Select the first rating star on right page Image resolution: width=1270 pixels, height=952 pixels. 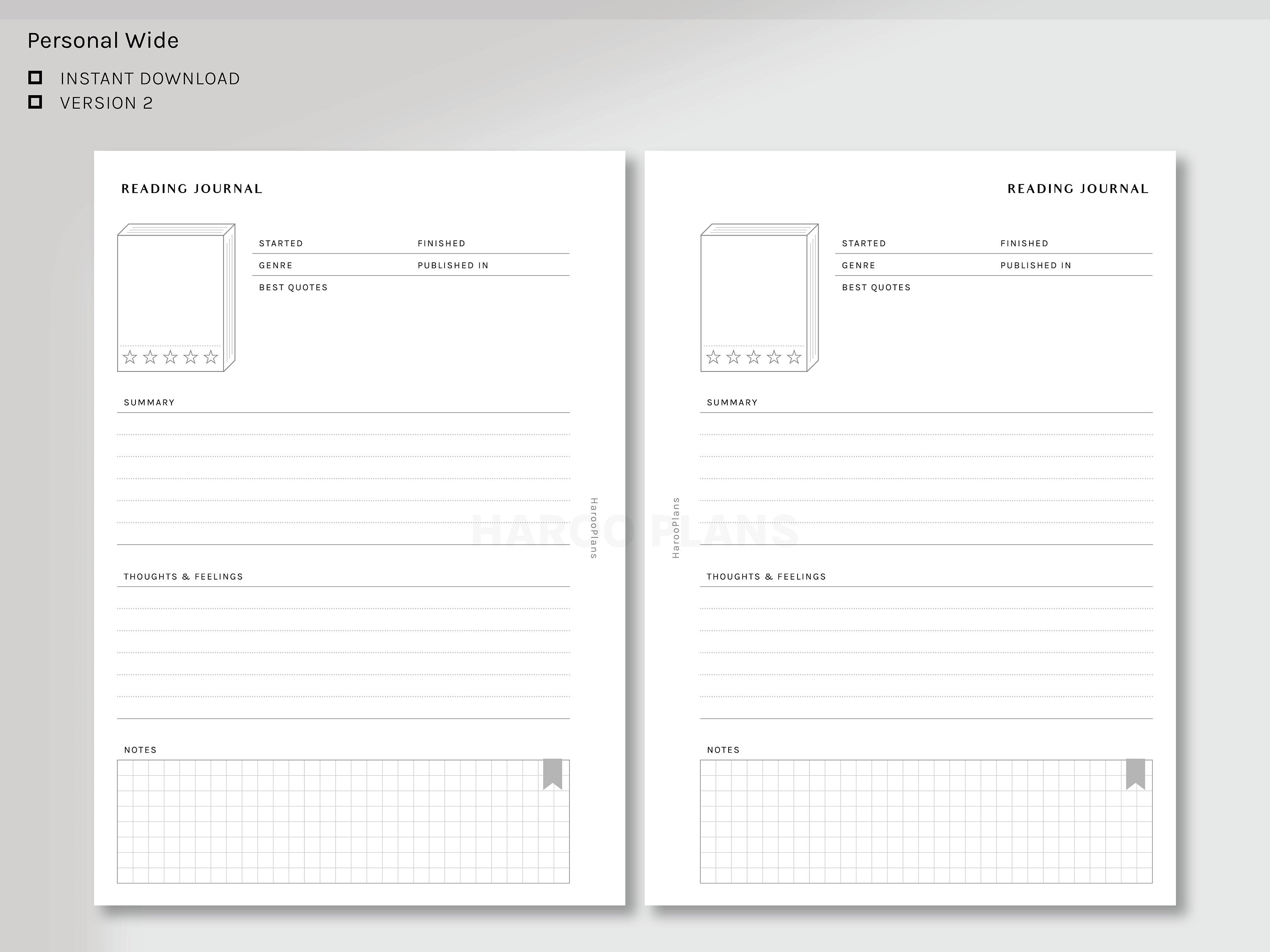pyautogui.click(x=714, y=357)
